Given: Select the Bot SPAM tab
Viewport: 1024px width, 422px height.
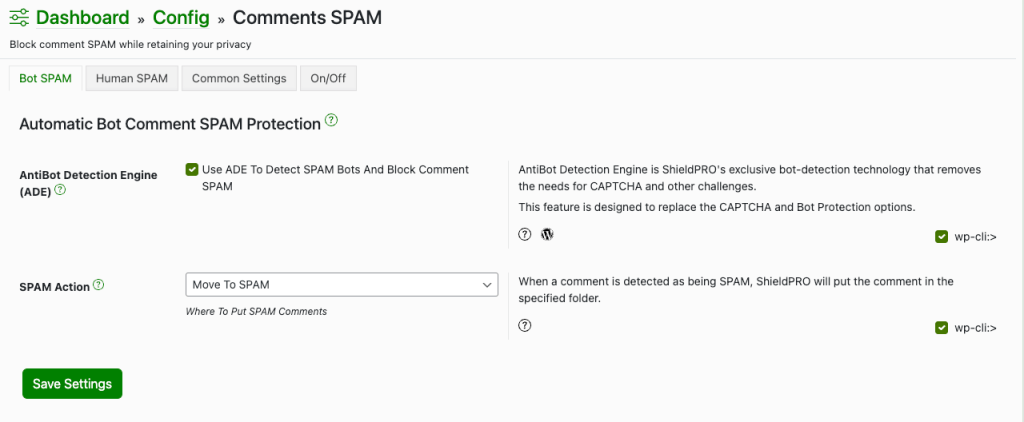Looking at the screenshot, I should pos(46,78).
